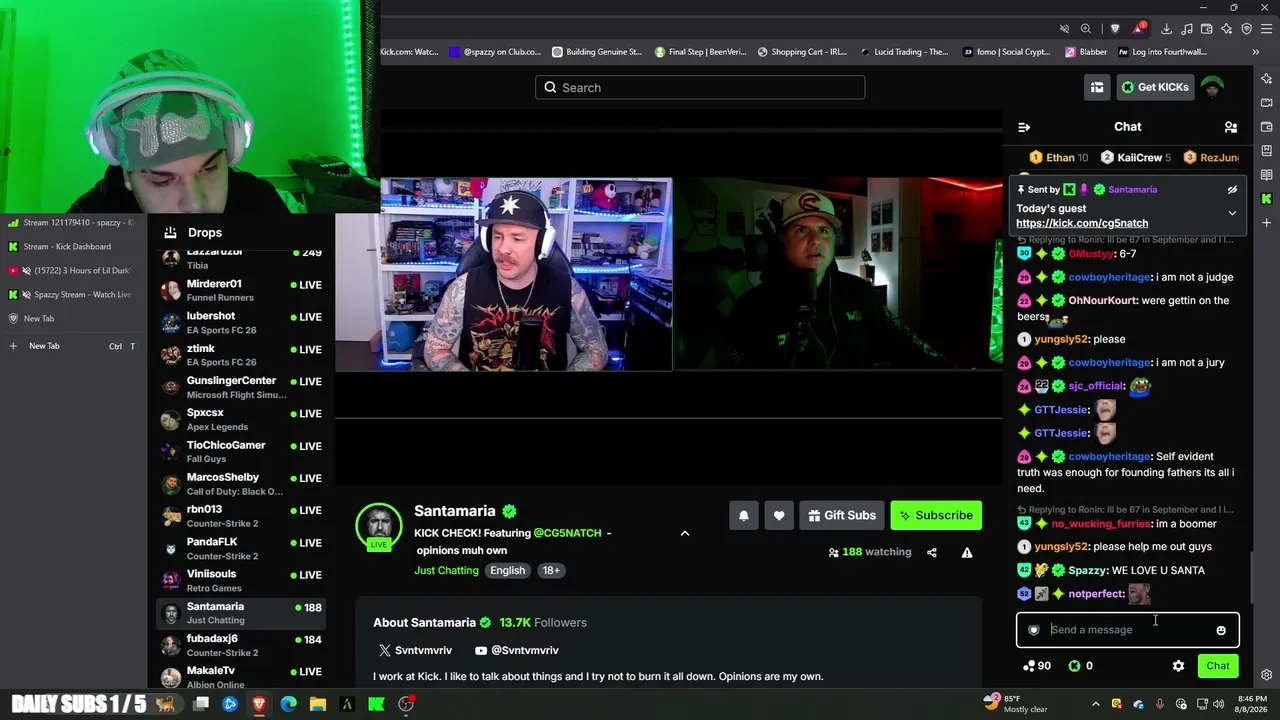Toggle notification bell for Santamaria
Viewport: 1280px width, 720px height.
click(x=743, y=515)
